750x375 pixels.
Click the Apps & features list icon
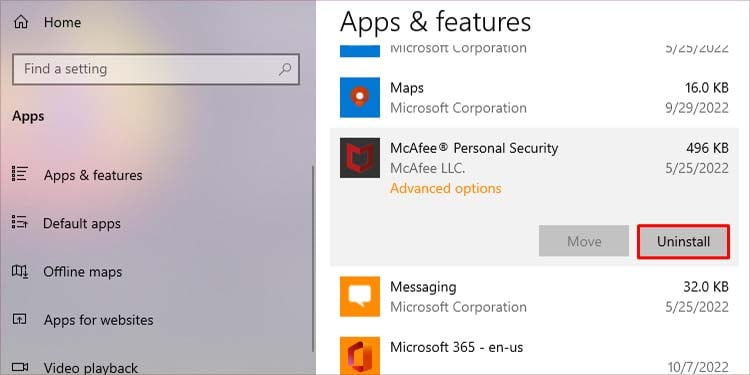20,174
